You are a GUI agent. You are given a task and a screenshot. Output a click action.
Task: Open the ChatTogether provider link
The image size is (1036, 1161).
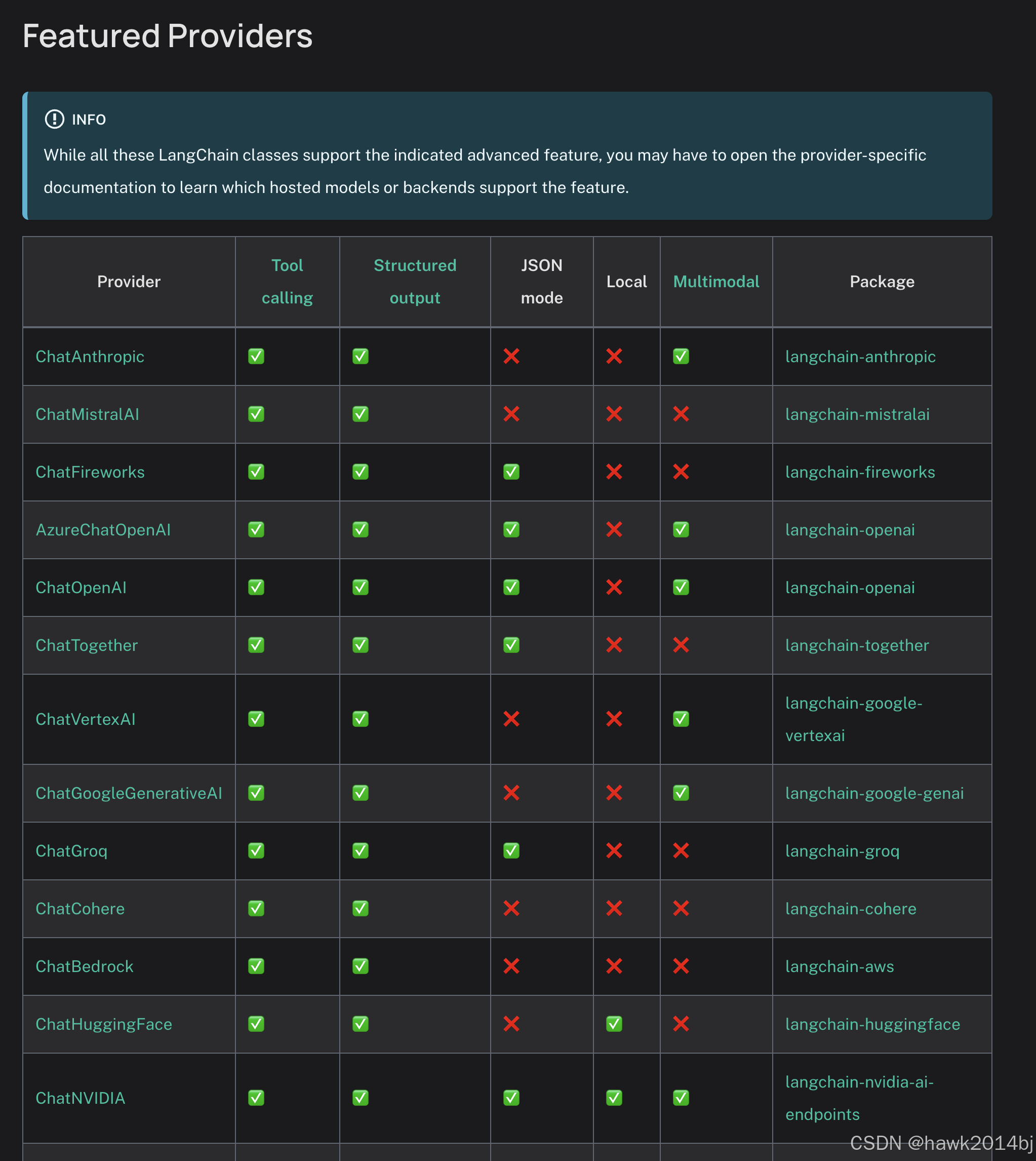click(x=87, y=645)
